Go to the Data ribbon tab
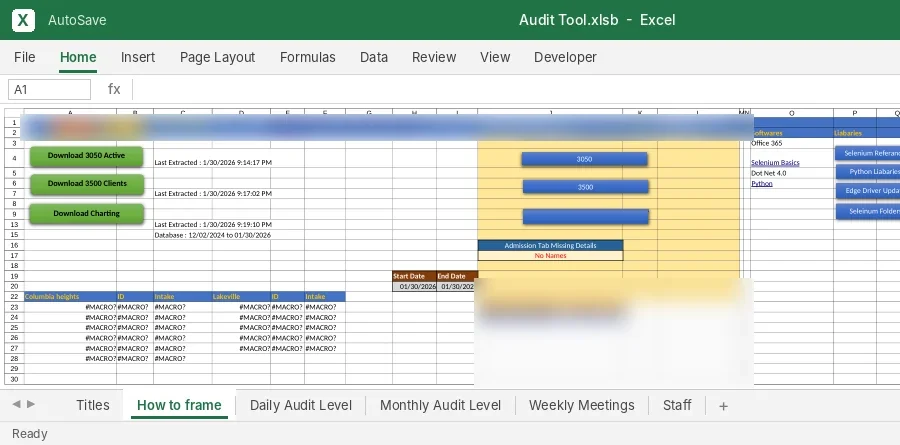 click(374, 57)
